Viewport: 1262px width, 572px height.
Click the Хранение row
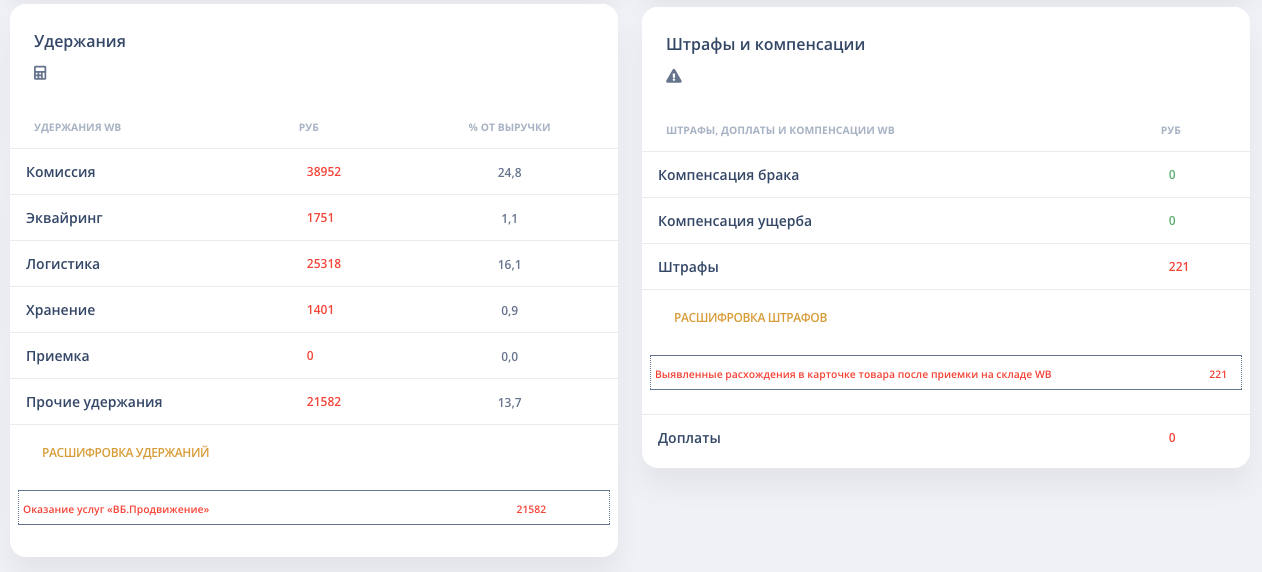(x=314, y=310)
